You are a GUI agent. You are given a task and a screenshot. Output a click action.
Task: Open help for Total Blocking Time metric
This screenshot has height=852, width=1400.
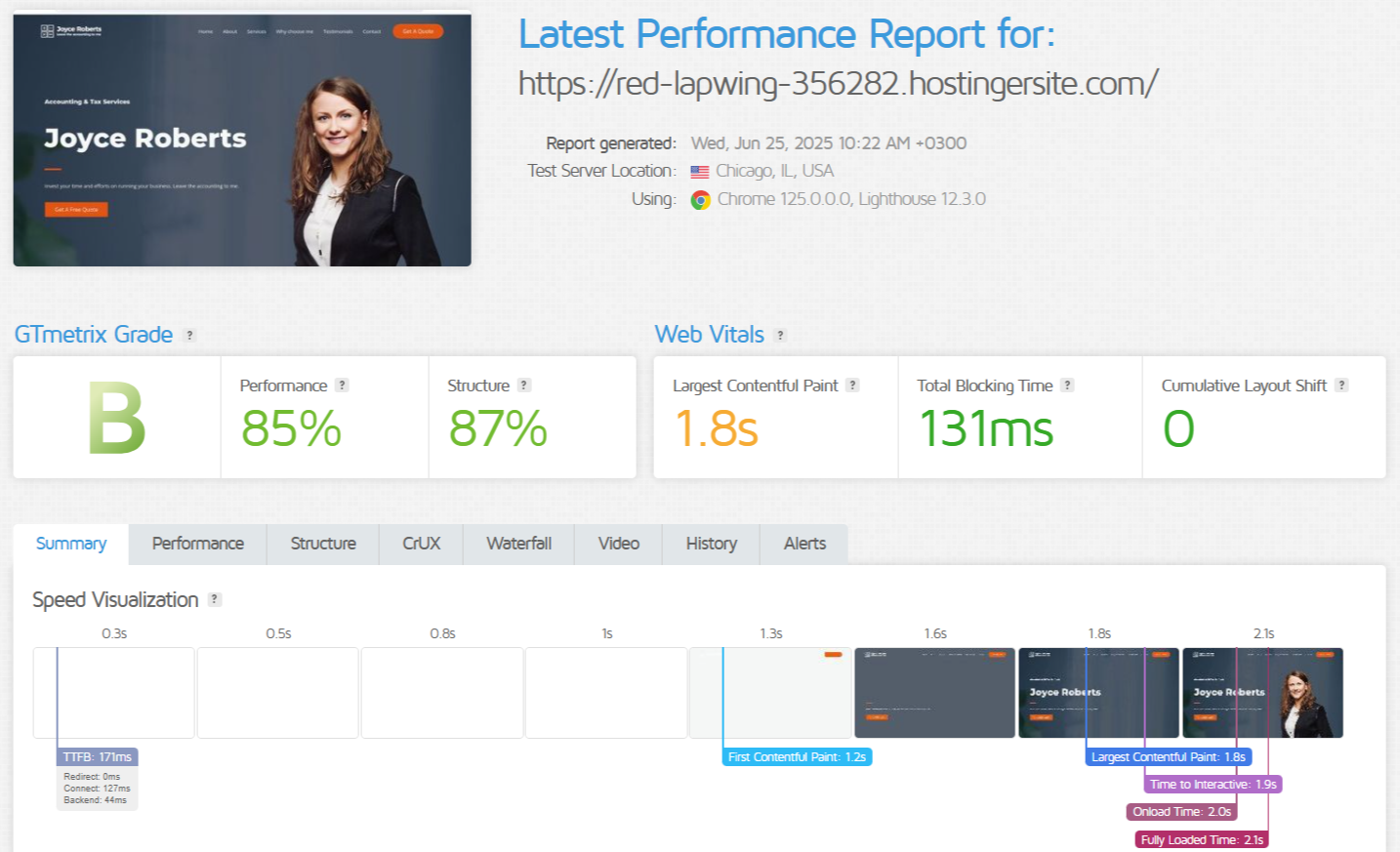click(x=1068, y=385)
